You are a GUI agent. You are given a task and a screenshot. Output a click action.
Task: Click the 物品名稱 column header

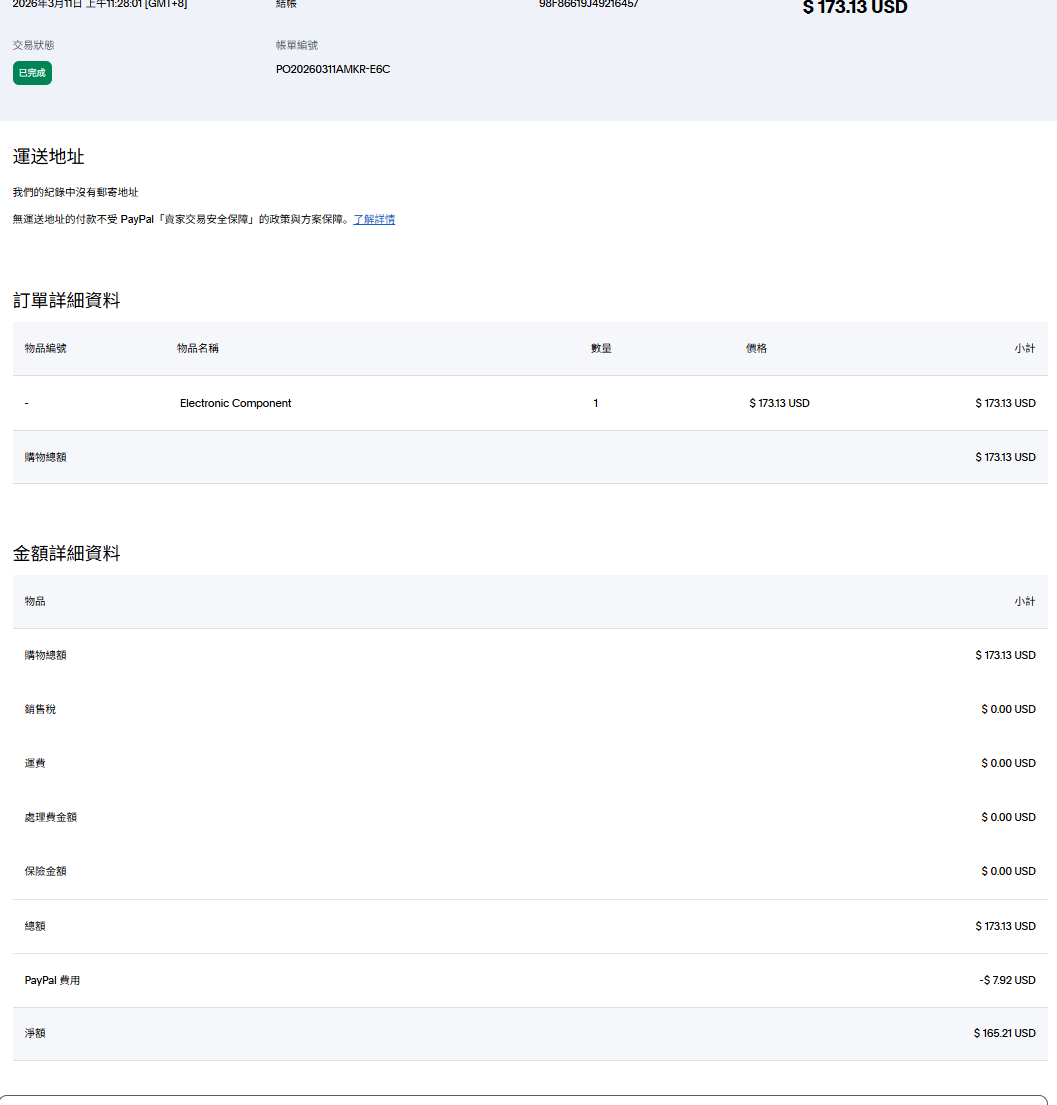[x=198, y=348]
